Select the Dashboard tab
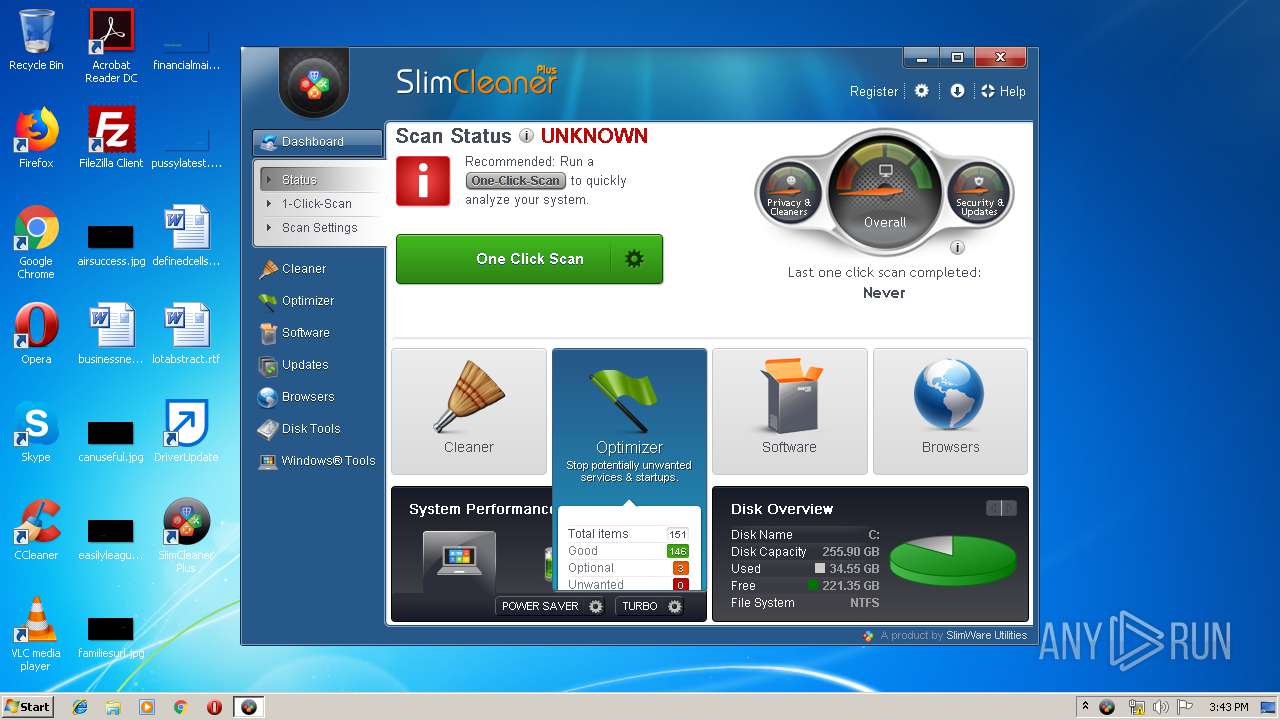Viewport: 1280px width, 720px height. [x=317, y=142]
